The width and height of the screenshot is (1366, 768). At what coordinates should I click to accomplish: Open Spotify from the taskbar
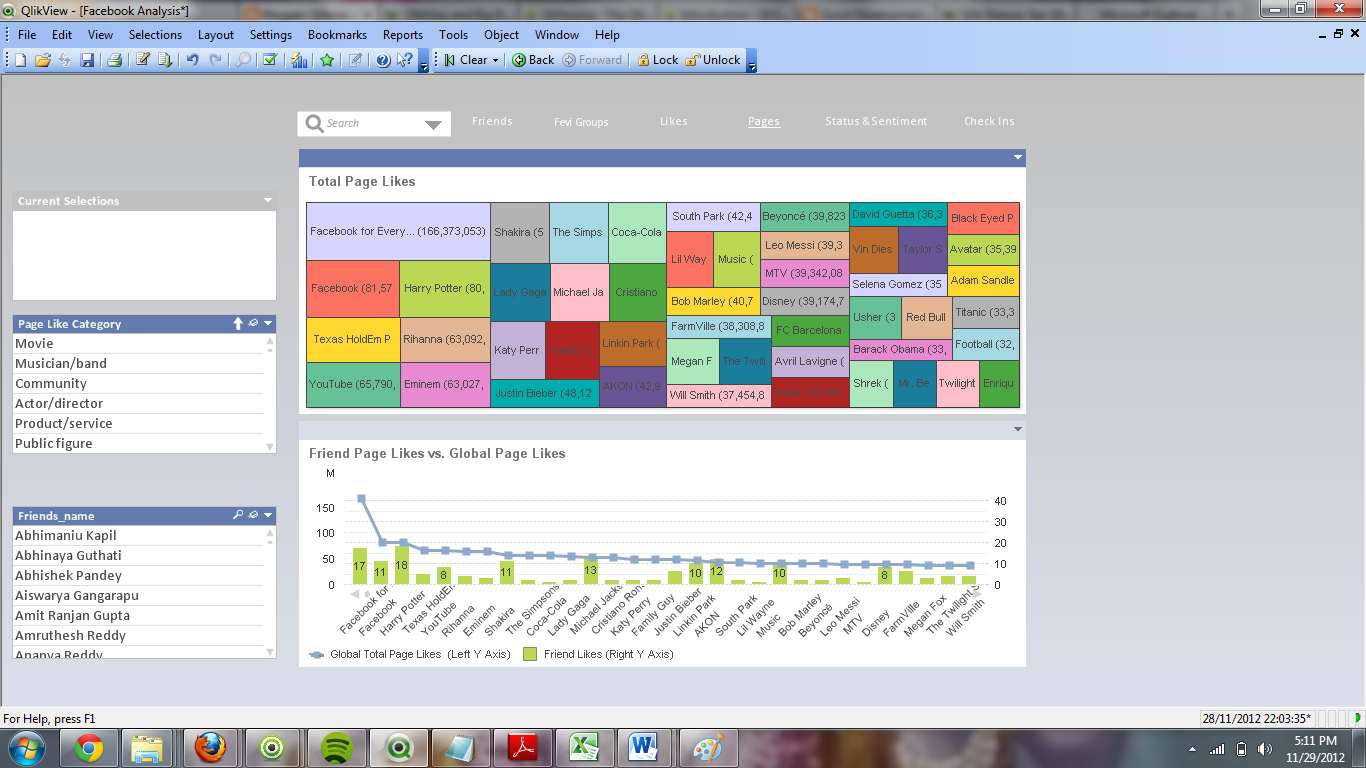[336, 748]
